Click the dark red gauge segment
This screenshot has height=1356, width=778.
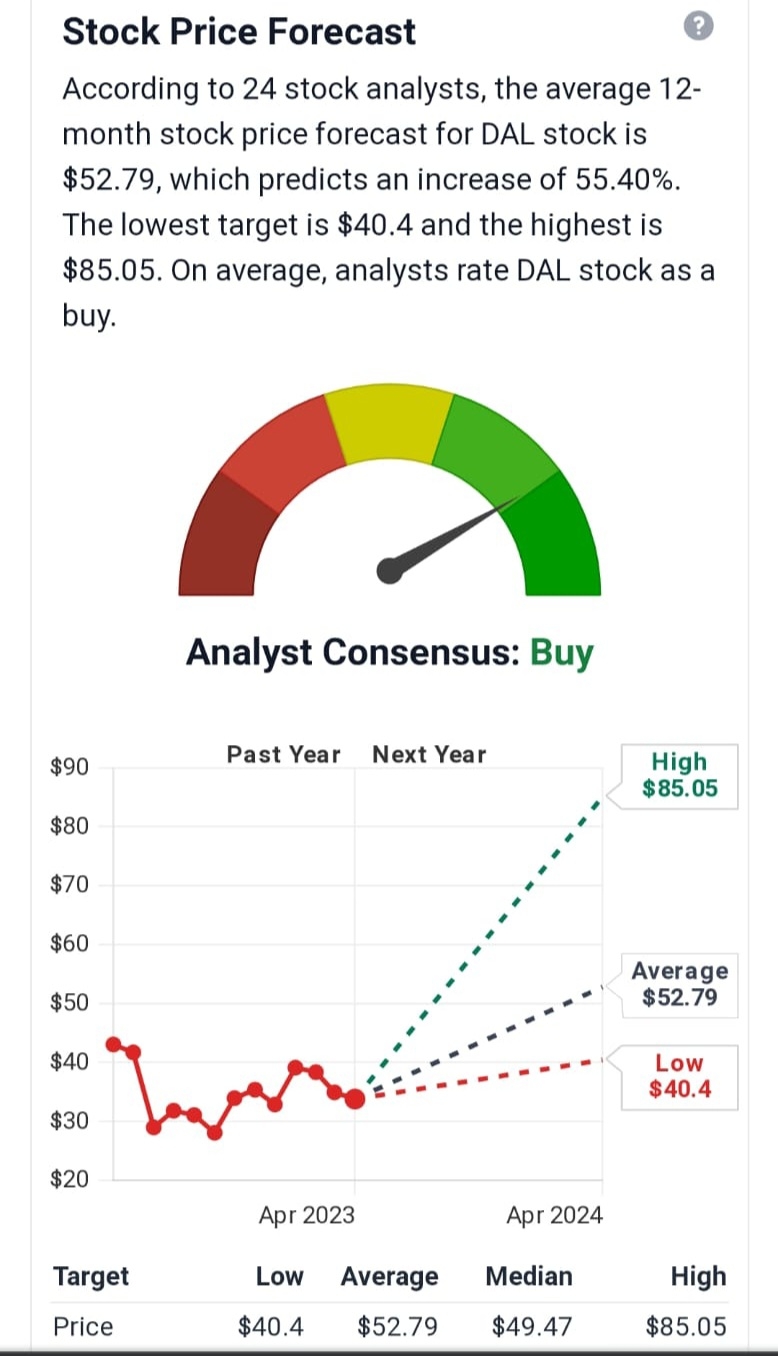tap(226, 536)
